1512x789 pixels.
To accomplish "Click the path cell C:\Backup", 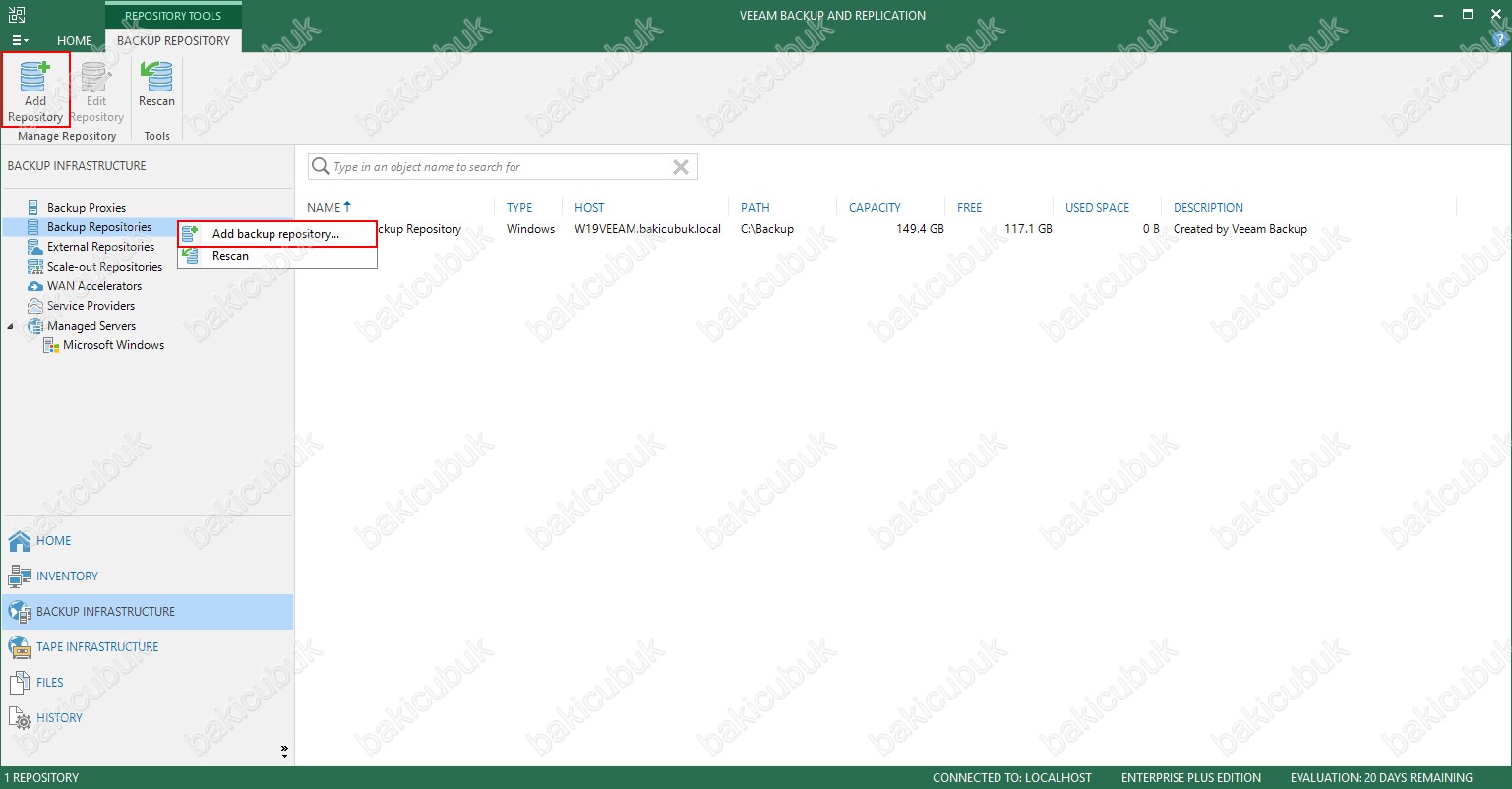I will tap(767, 229).
